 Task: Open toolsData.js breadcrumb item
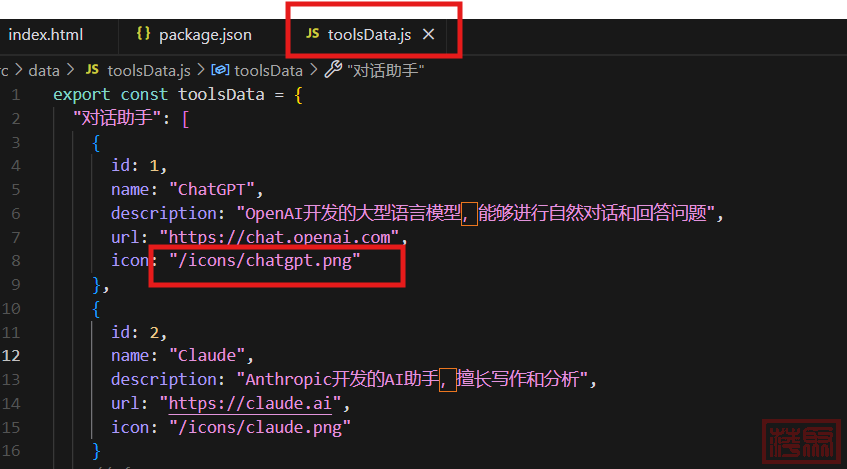click(x=149, y=71)
